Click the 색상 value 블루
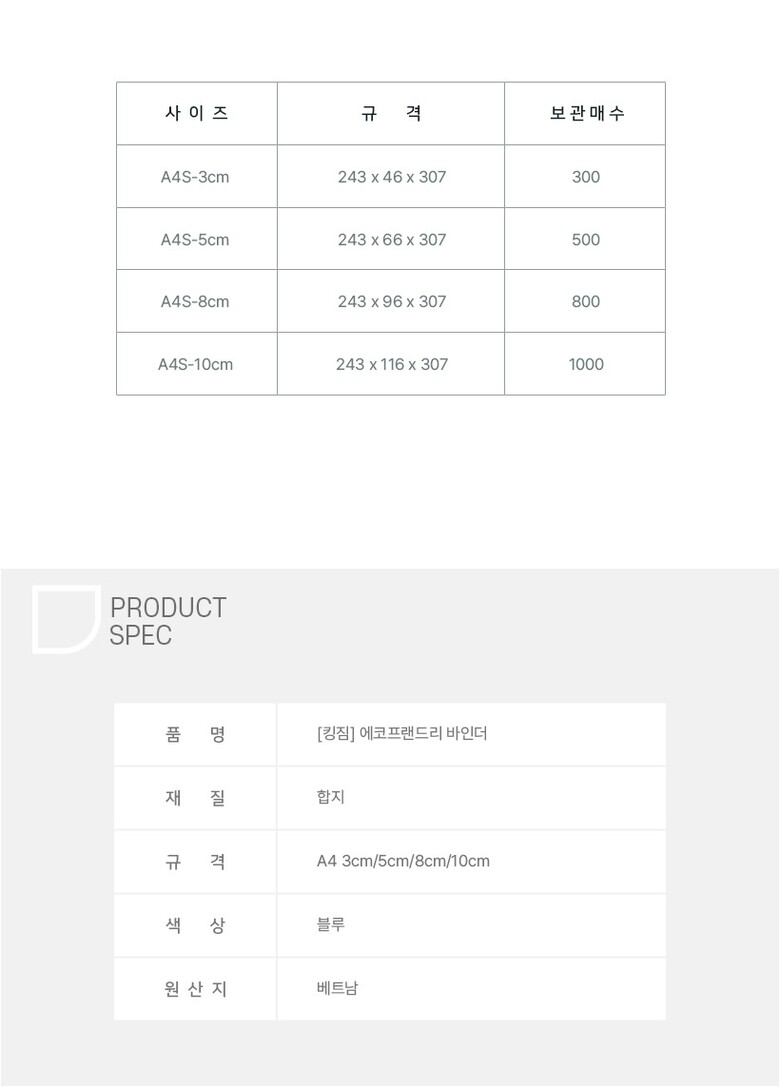780x1088 pixels. 331,925
